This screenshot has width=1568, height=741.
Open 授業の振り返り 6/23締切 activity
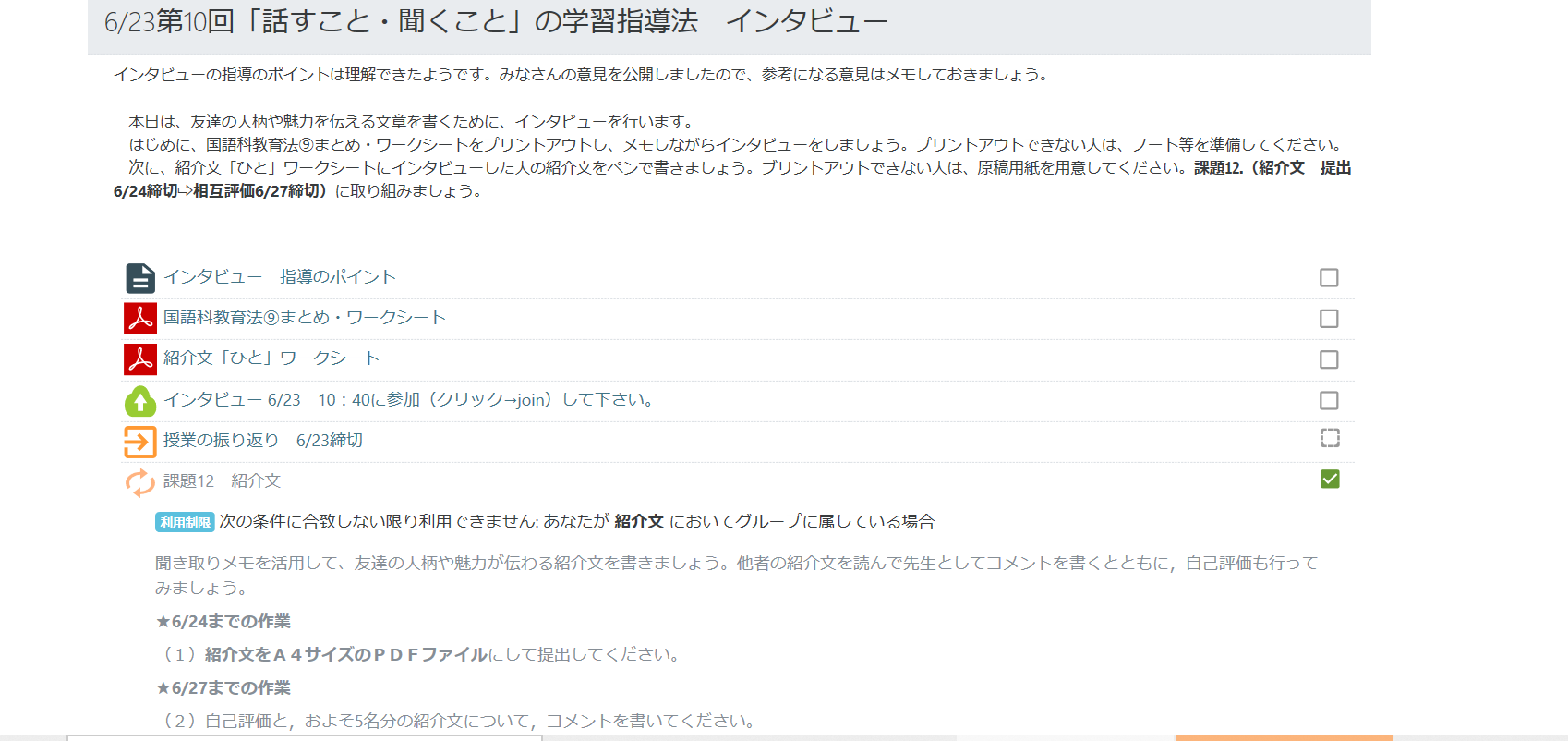coord(263,441)
